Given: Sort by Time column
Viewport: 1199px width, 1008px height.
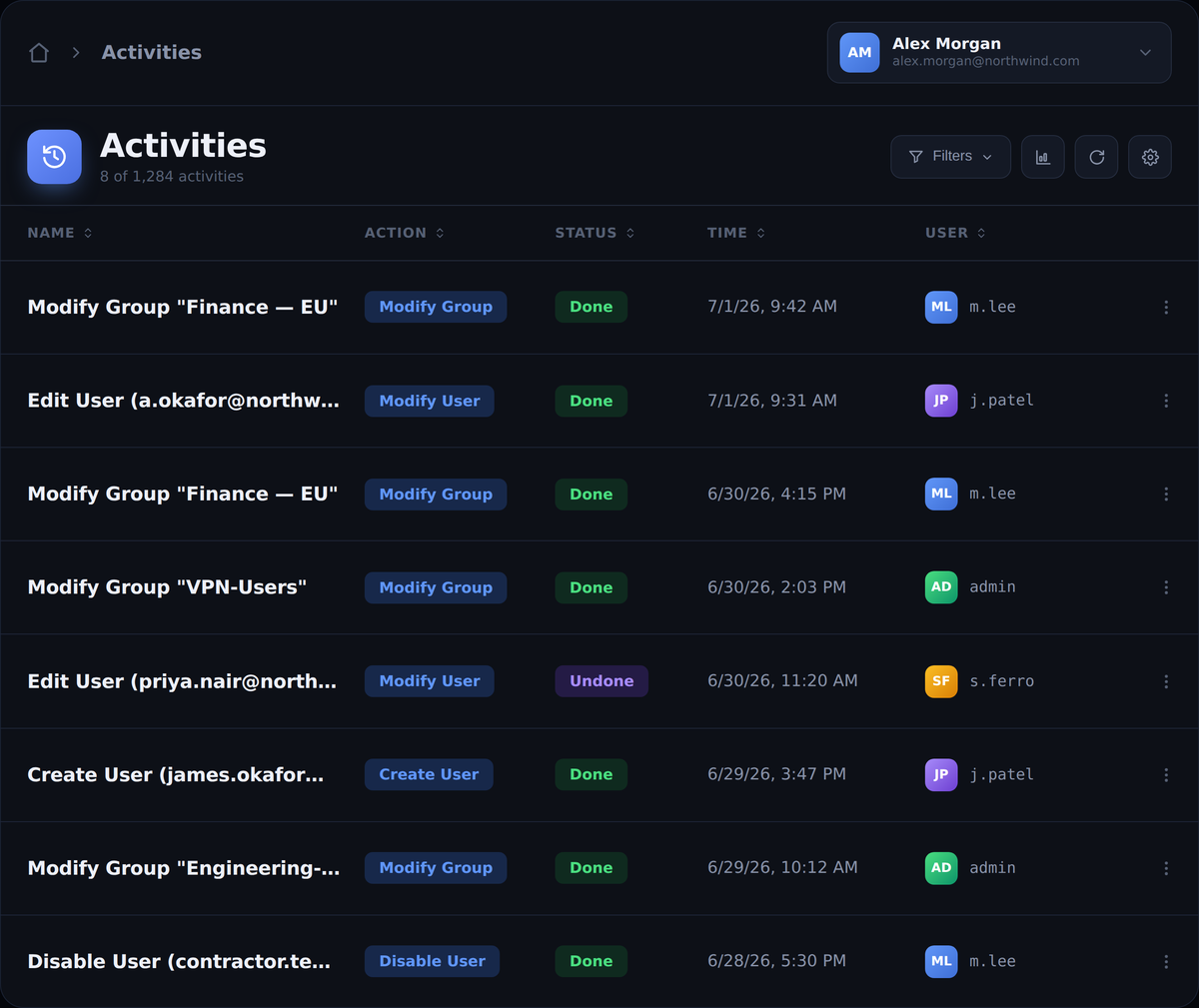Looking at the screenshot, I should coord(736,233).
